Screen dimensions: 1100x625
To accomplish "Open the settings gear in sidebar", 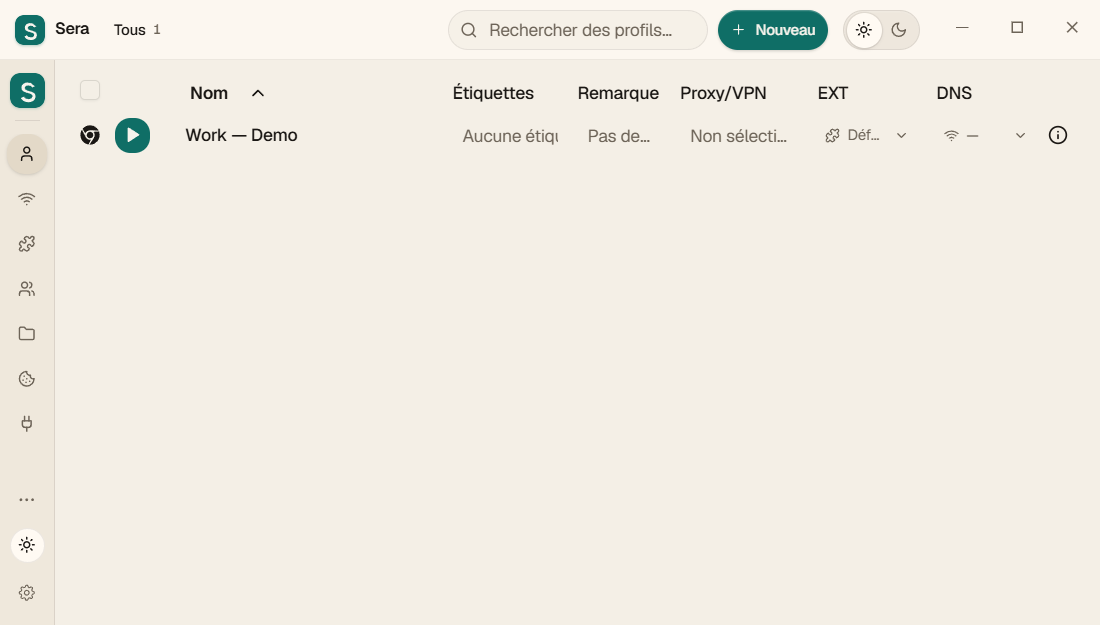I will pos(27,593).
